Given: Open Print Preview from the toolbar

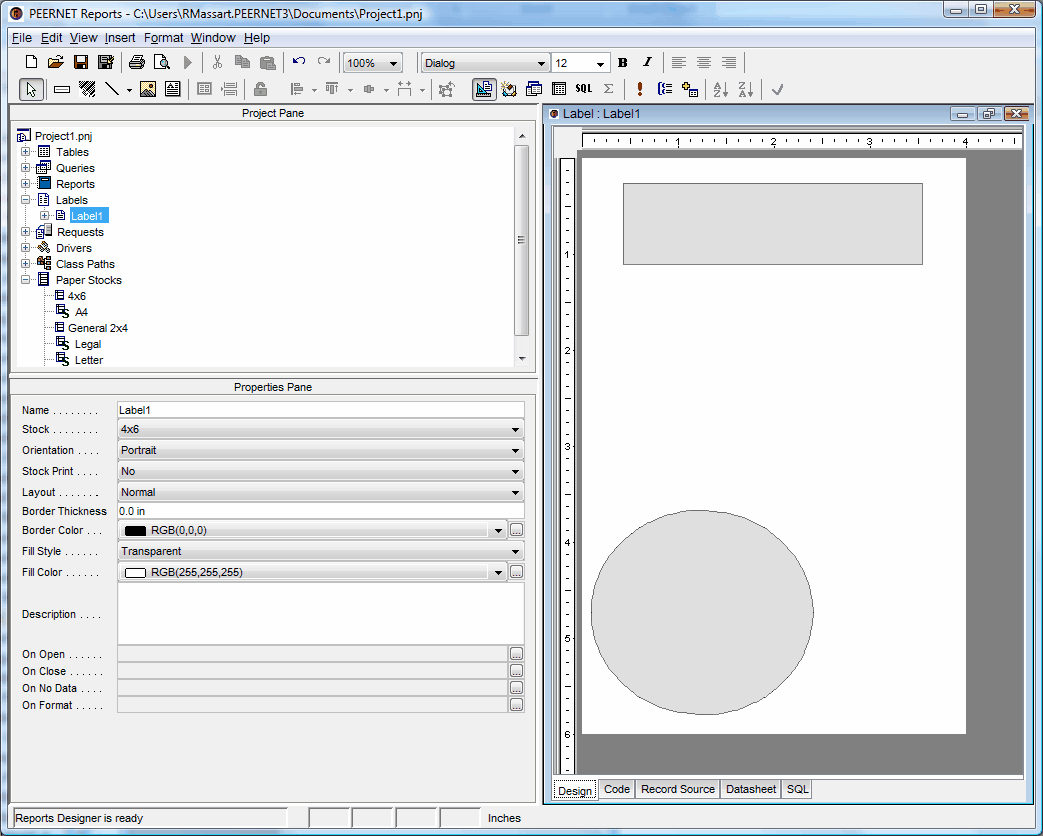Looking at the screenshot, I should pos(162,63).
